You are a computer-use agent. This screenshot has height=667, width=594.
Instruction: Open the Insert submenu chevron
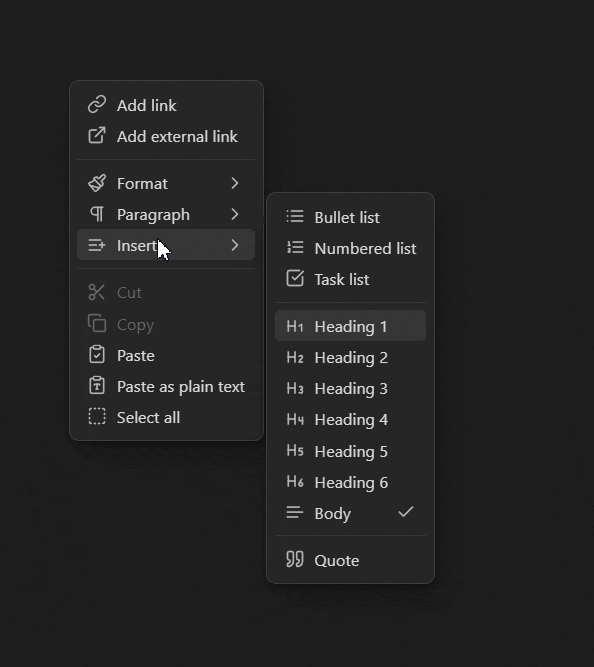234,245
